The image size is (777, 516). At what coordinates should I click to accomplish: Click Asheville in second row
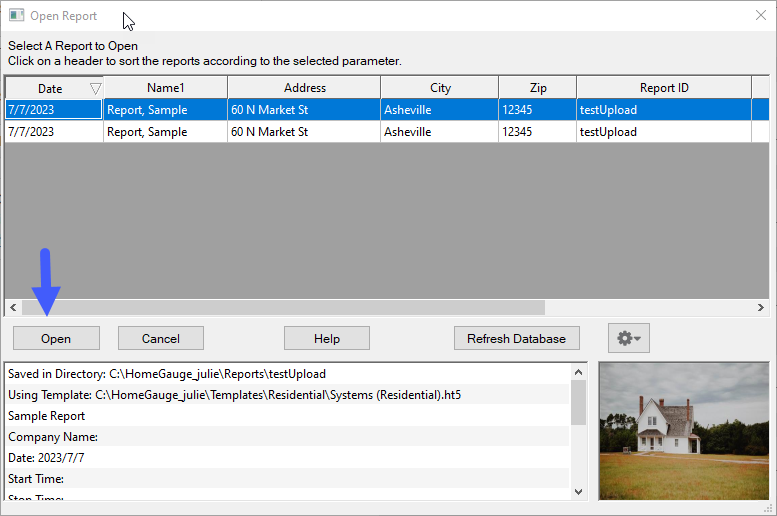(x=440, y=132)
